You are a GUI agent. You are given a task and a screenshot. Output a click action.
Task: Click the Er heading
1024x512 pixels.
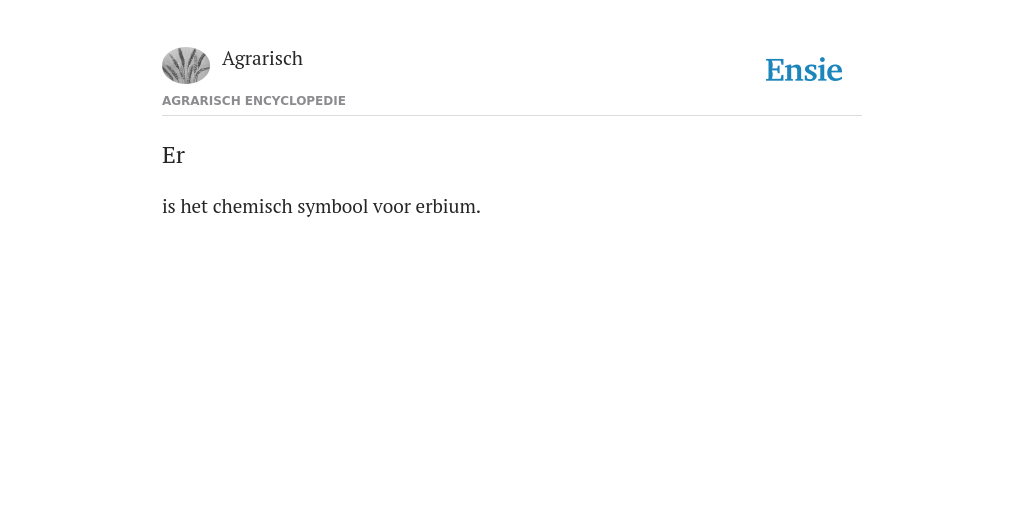coord(173,155)
